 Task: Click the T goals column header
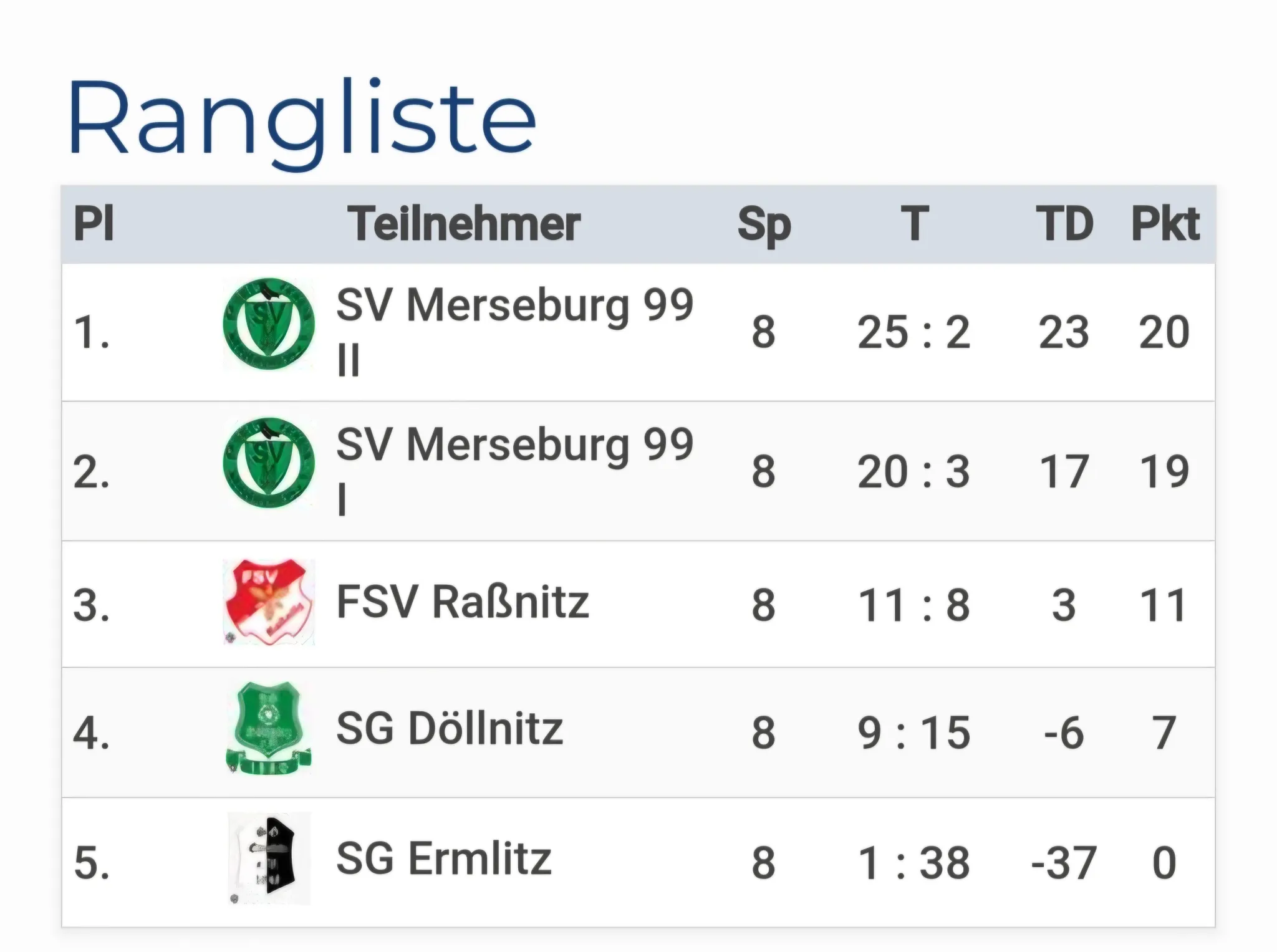[914, 224]
